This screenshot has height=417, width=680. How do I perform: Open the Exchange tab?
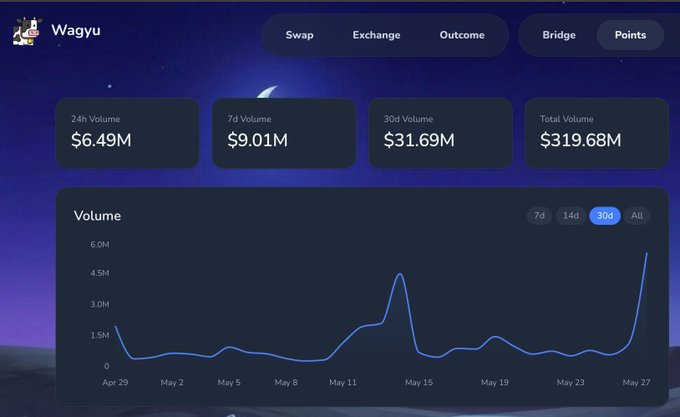(376, 35)
